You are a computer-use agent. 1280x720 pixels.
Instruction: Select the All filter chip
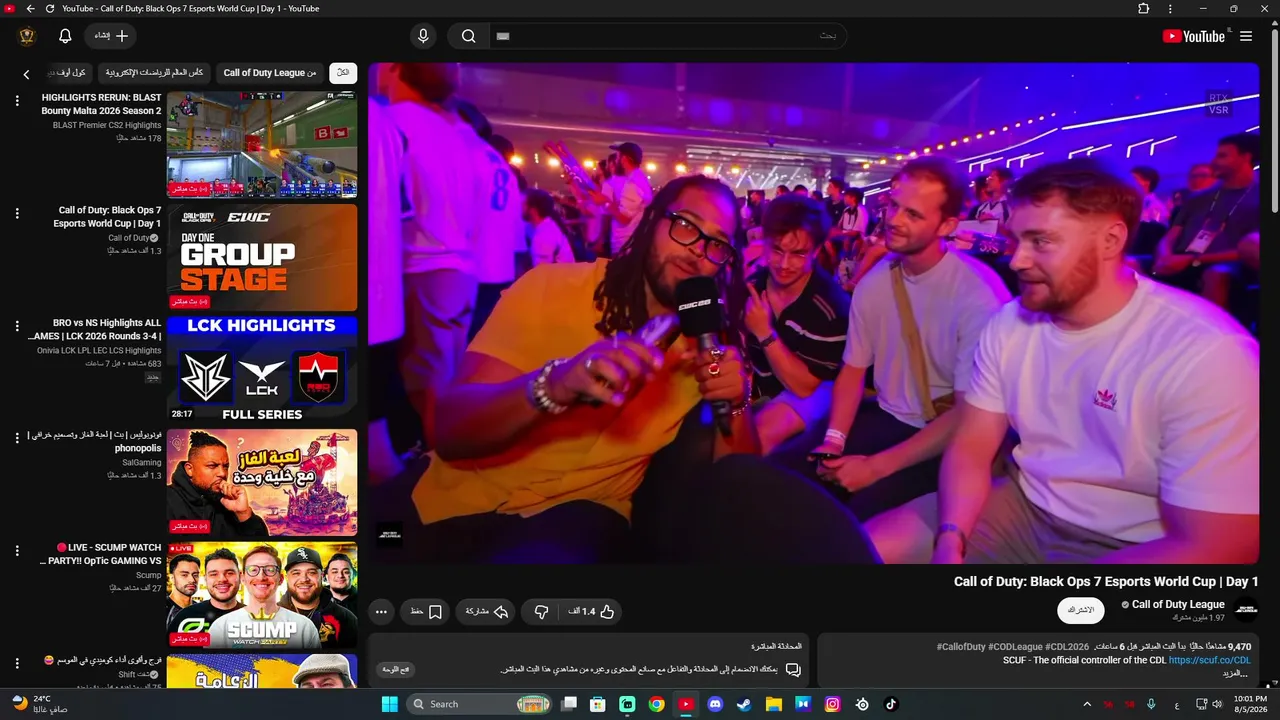coord(343,73)
